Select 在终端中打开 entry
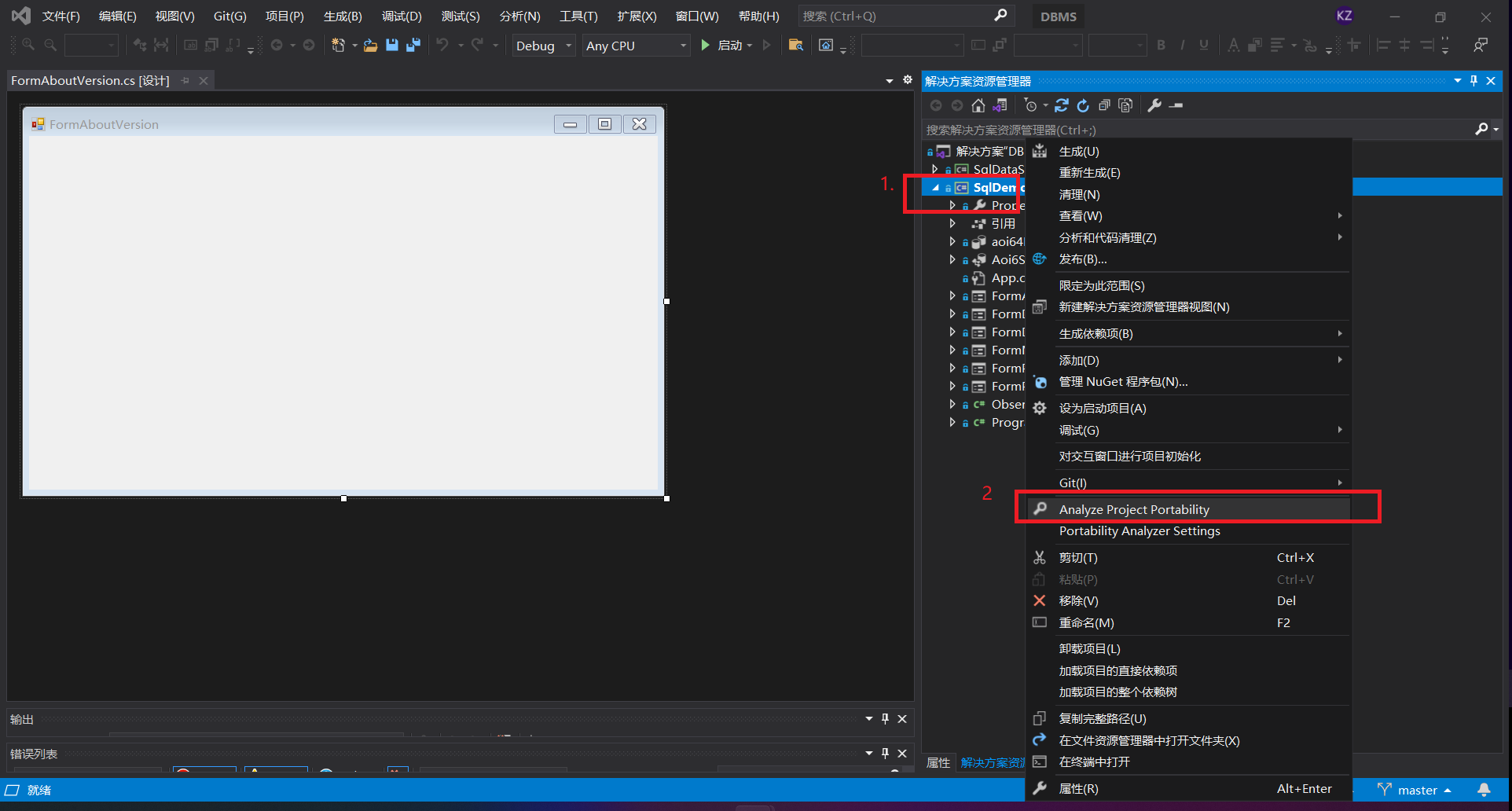Screen dimensions: 1512x811 pyautogui.click(x=1188, y=762)
